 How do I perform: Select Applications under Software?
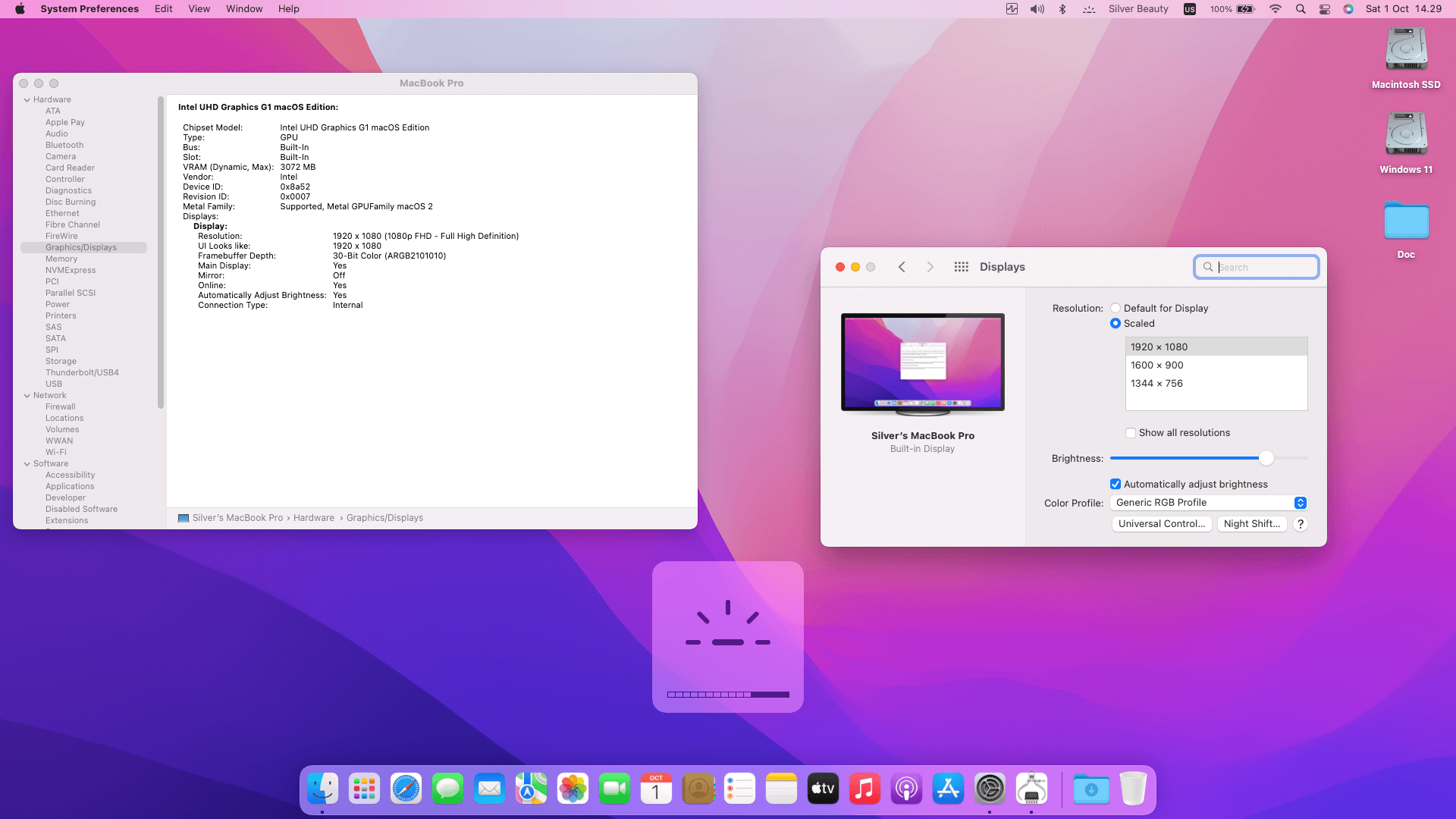[70, 487]
